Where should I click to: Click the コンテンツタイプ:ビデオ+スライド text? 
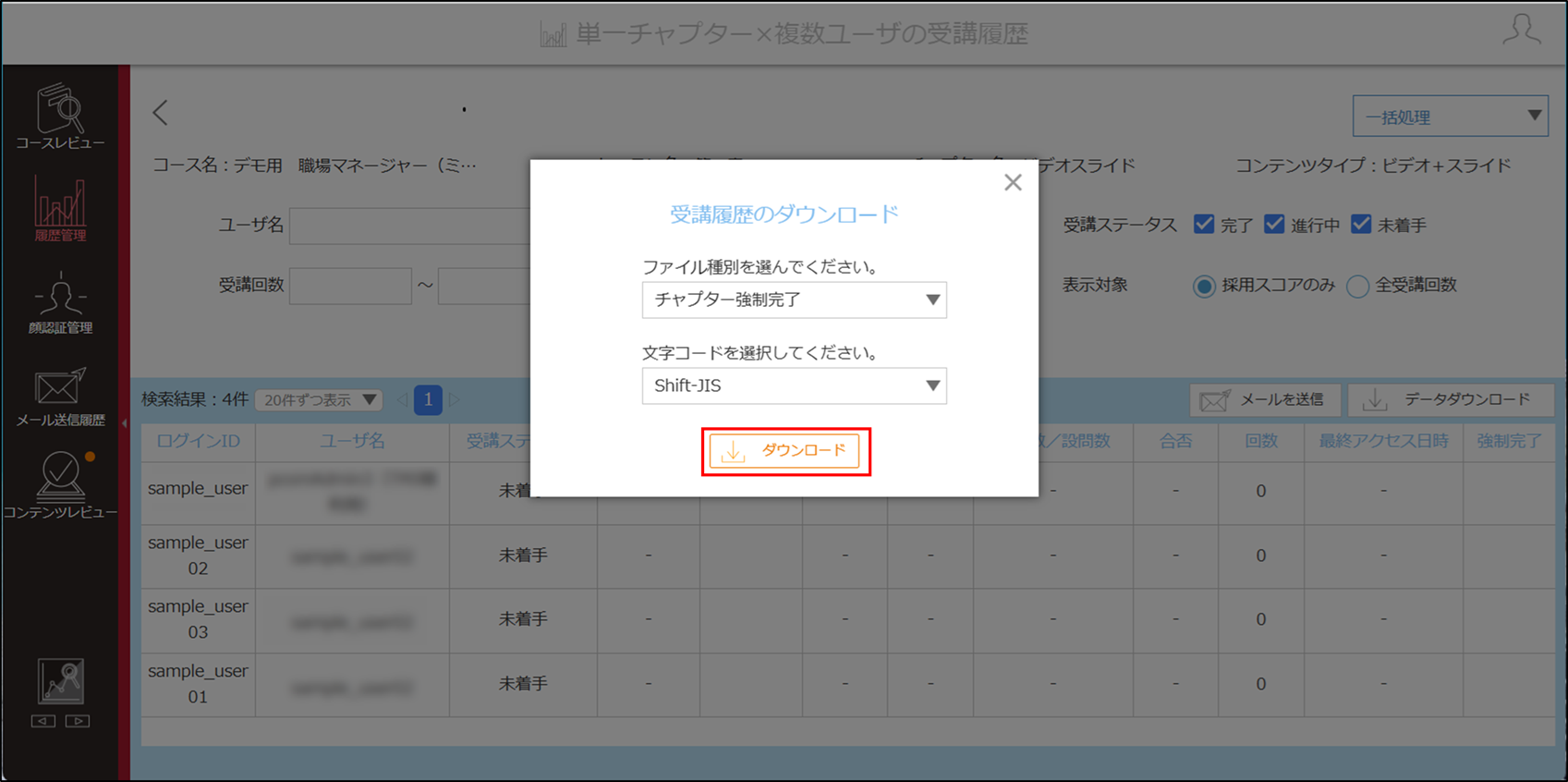[x=1373, y=166]
